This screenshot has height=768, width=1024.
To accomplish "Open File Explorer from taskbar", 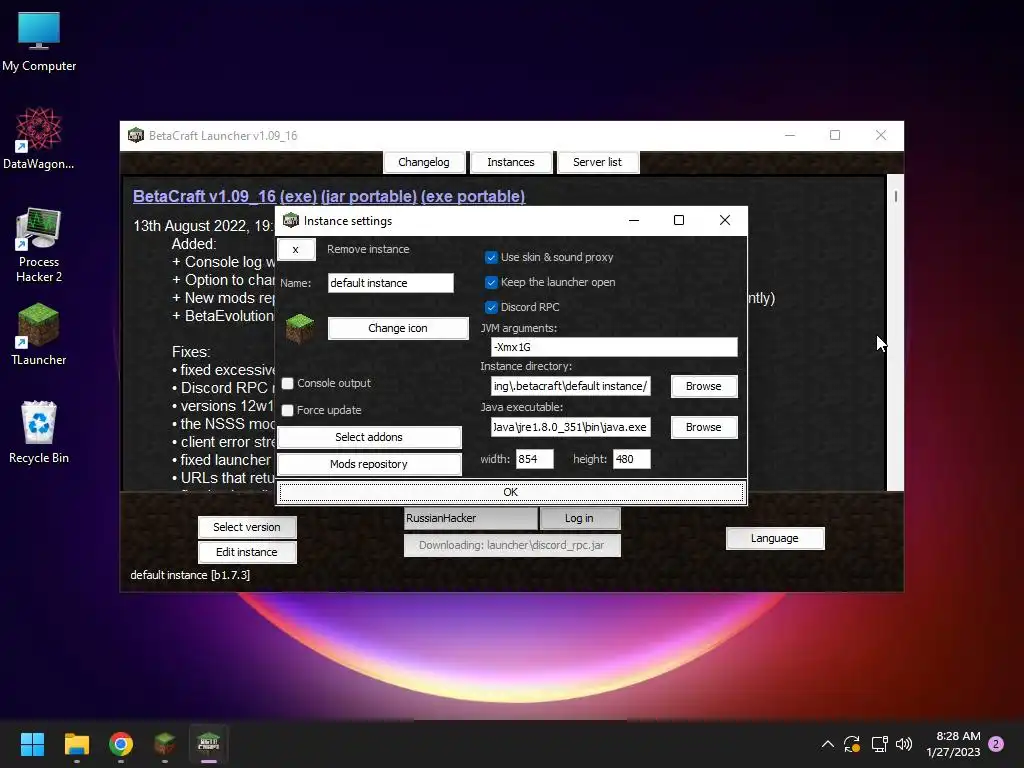I will [x=76, y=744].
